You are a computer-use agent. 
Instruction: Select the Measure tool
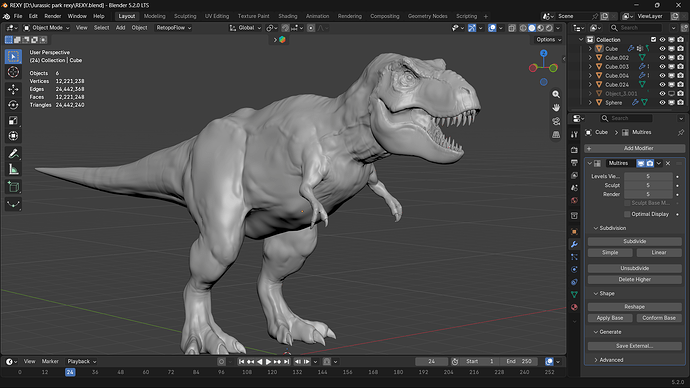pyautogui.click(x=13, y=169)
